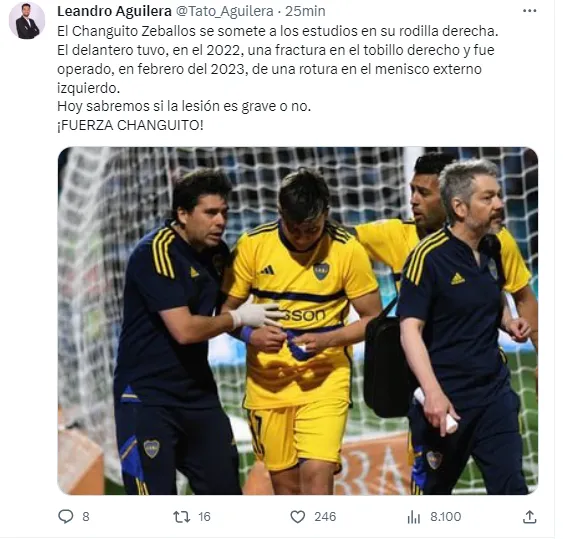Click the ¡FUERZA CHANGUITO! text line
The width and height of the screenshot is (563, 539).
pos(130,125)
